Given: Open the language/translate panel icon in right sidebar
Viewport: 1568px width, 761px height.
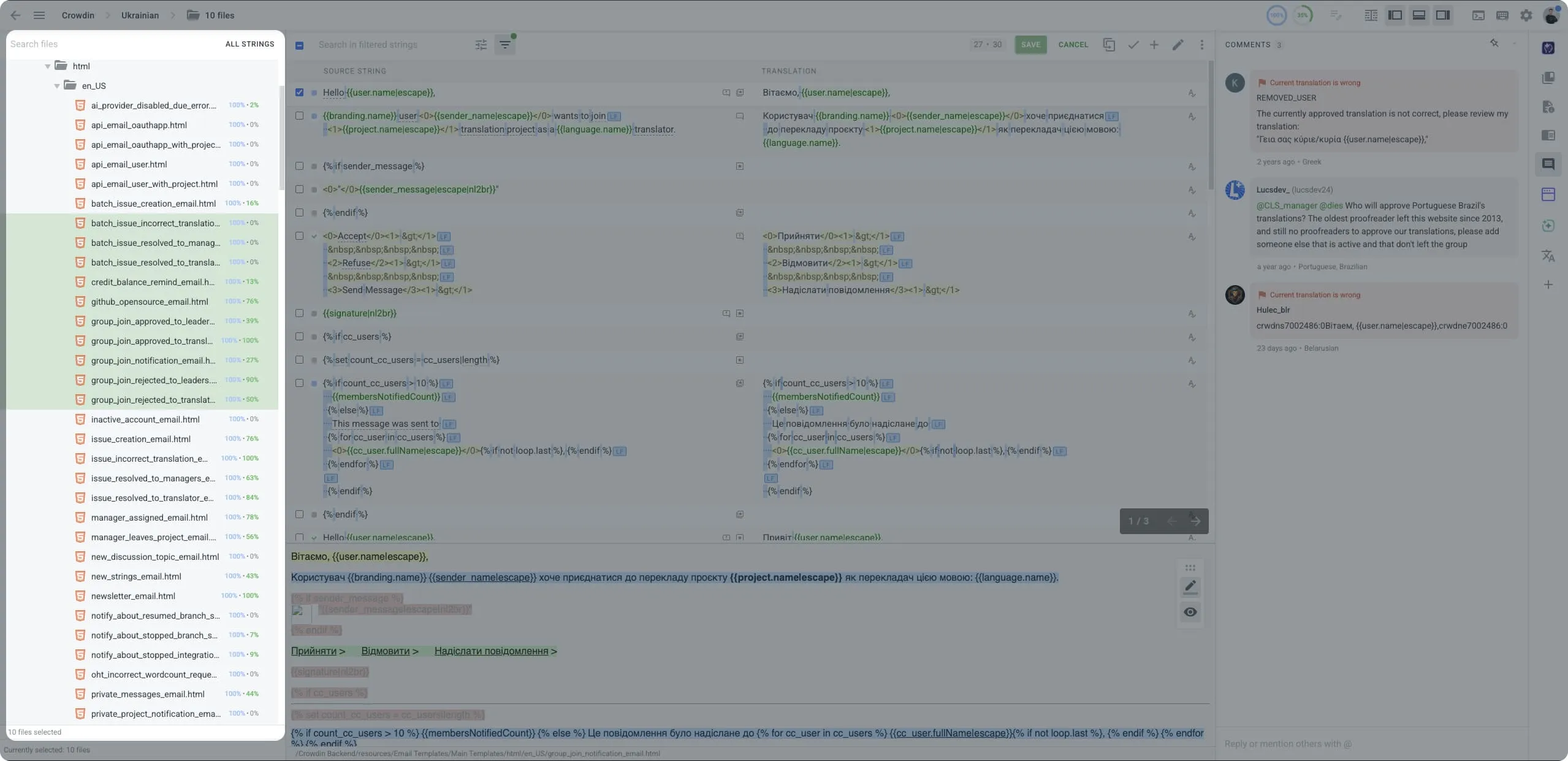Looking at the screenshot, I should coord(1547,256).
